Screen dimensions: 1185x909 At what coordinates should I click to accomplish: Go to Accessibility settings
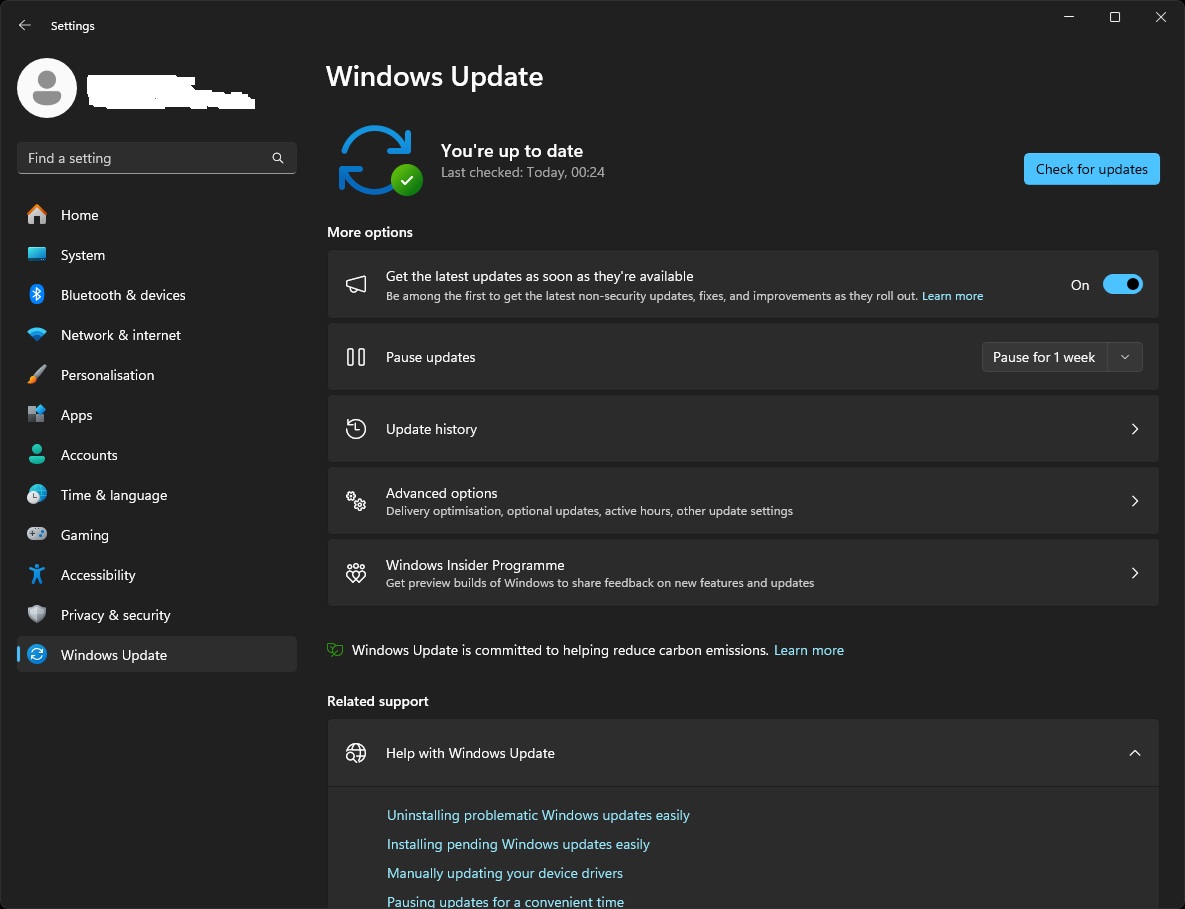point(156,575)
